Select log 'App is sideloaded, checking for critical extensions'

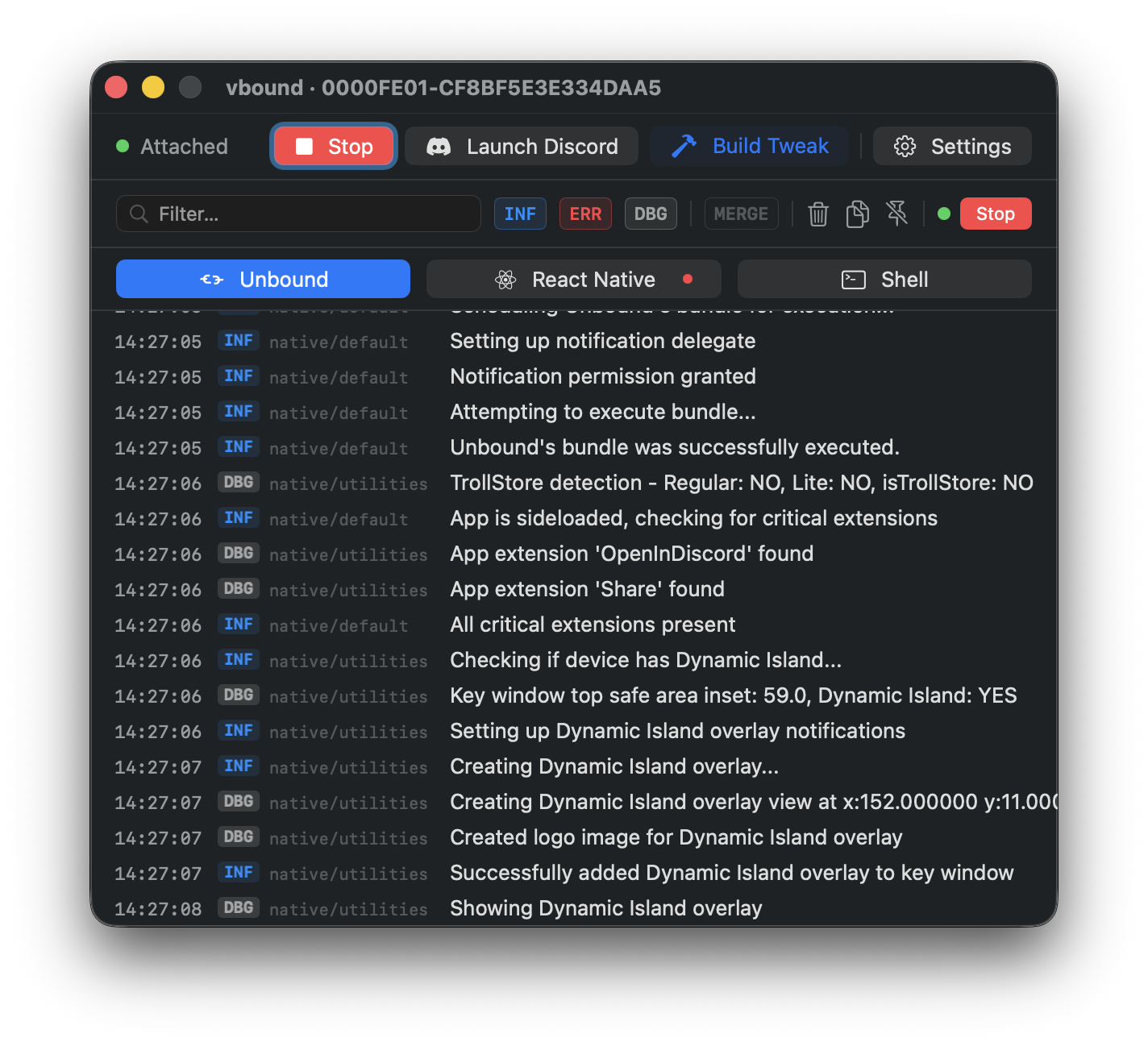point(574,518)
